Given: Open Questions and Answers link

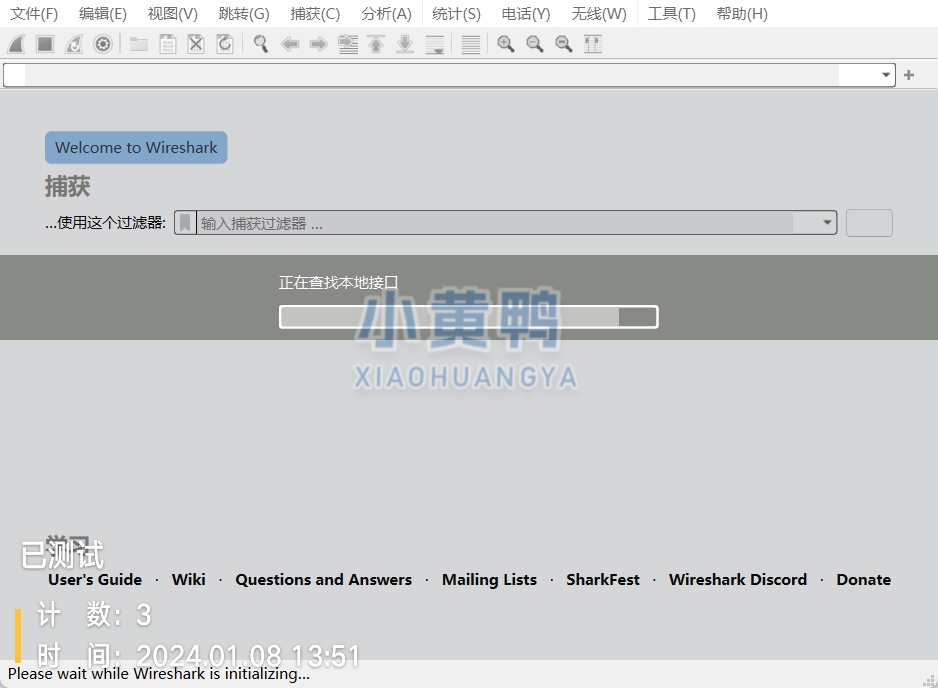Looking at the screenshot, I should pyautogui.click(x=324, y=580).
